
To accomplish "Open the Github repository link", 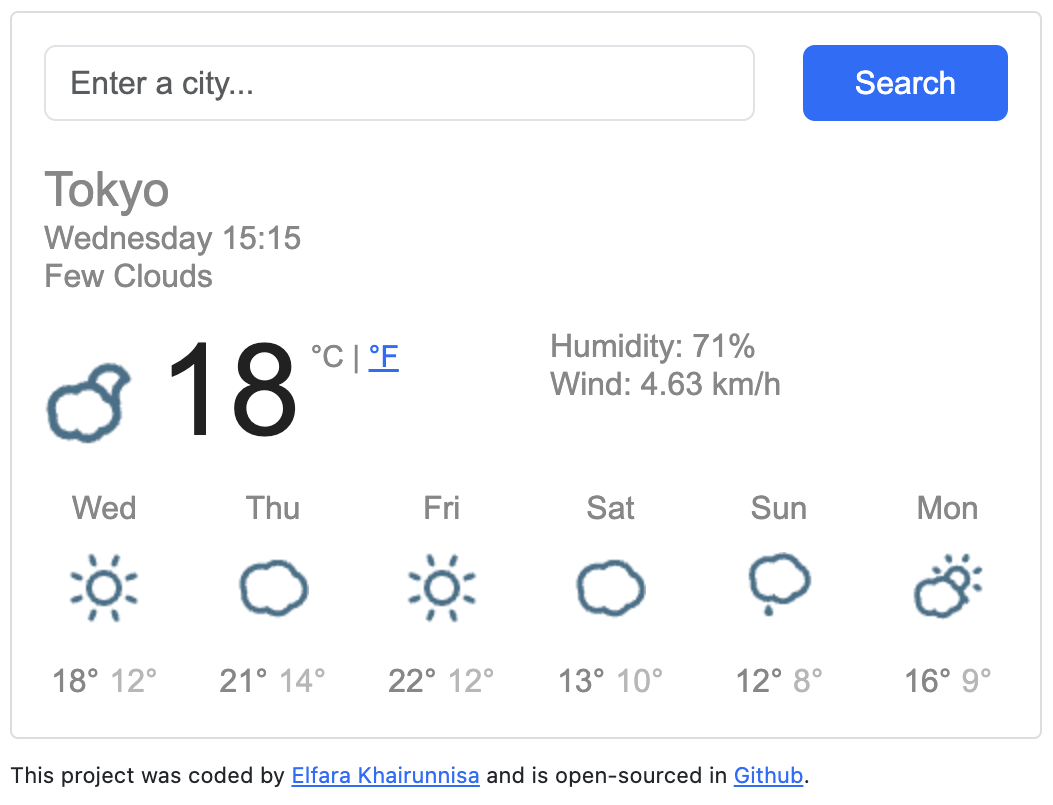I will [x=767, y=776].
